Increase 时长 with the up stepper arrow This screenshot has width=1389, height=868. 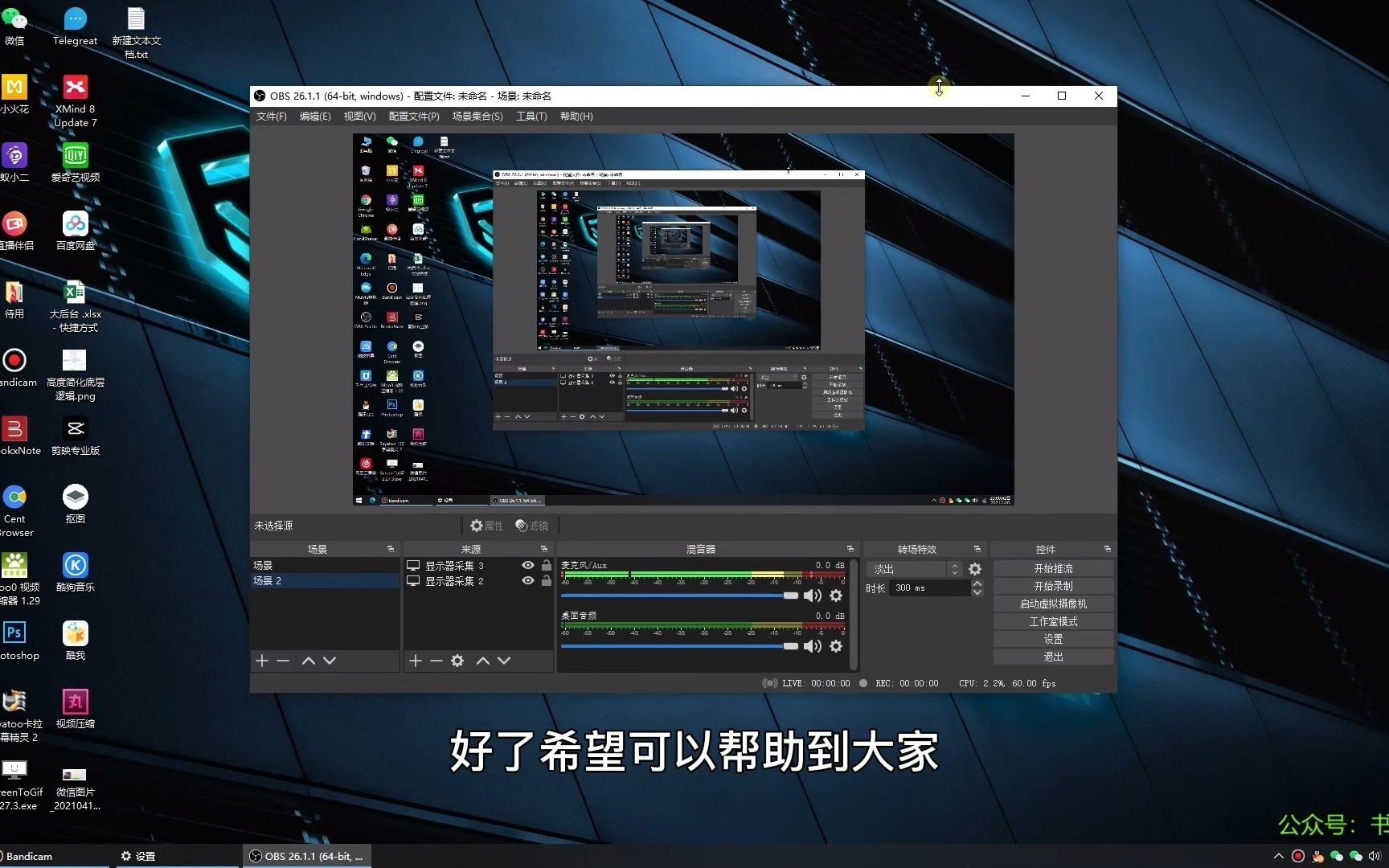tap(977, 583)
